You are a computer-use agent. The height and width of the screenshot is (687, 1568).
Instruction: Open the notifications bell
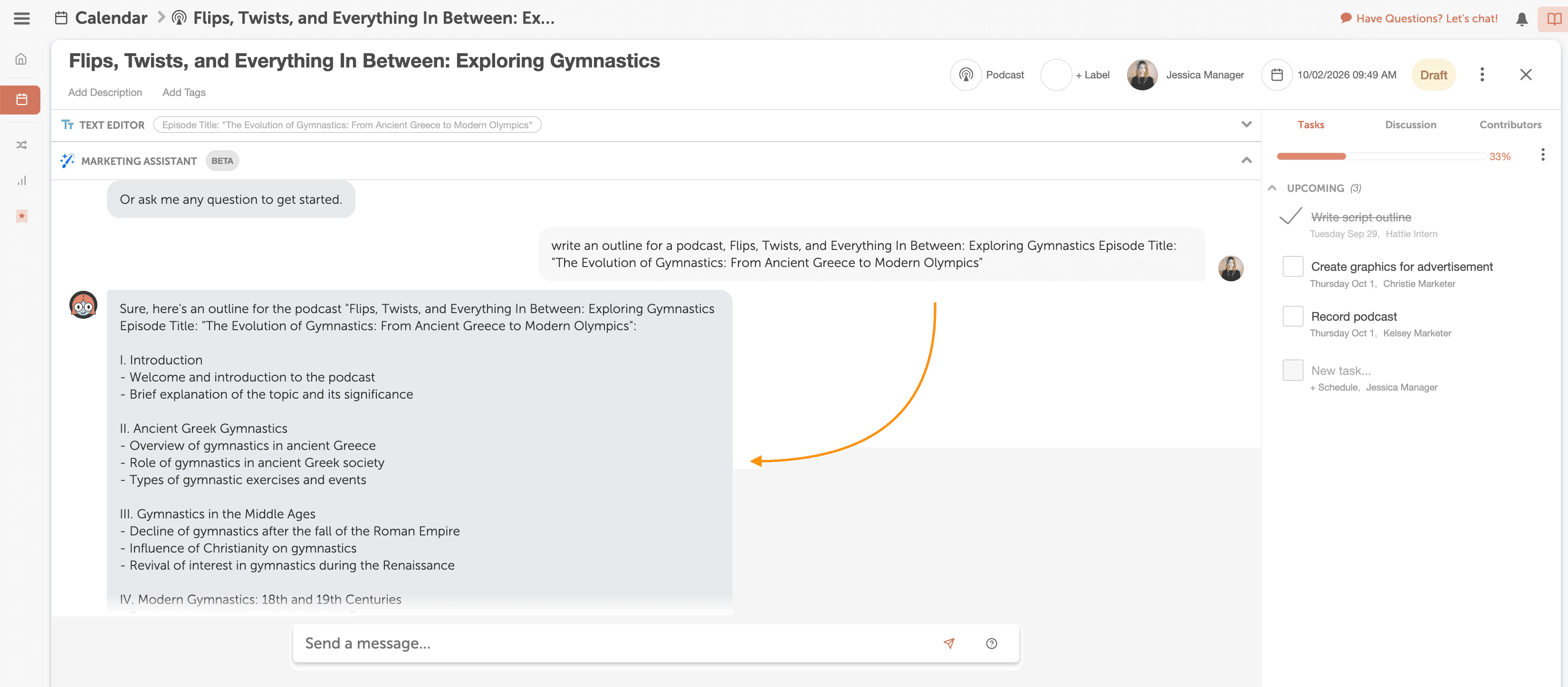[1521, 19]
